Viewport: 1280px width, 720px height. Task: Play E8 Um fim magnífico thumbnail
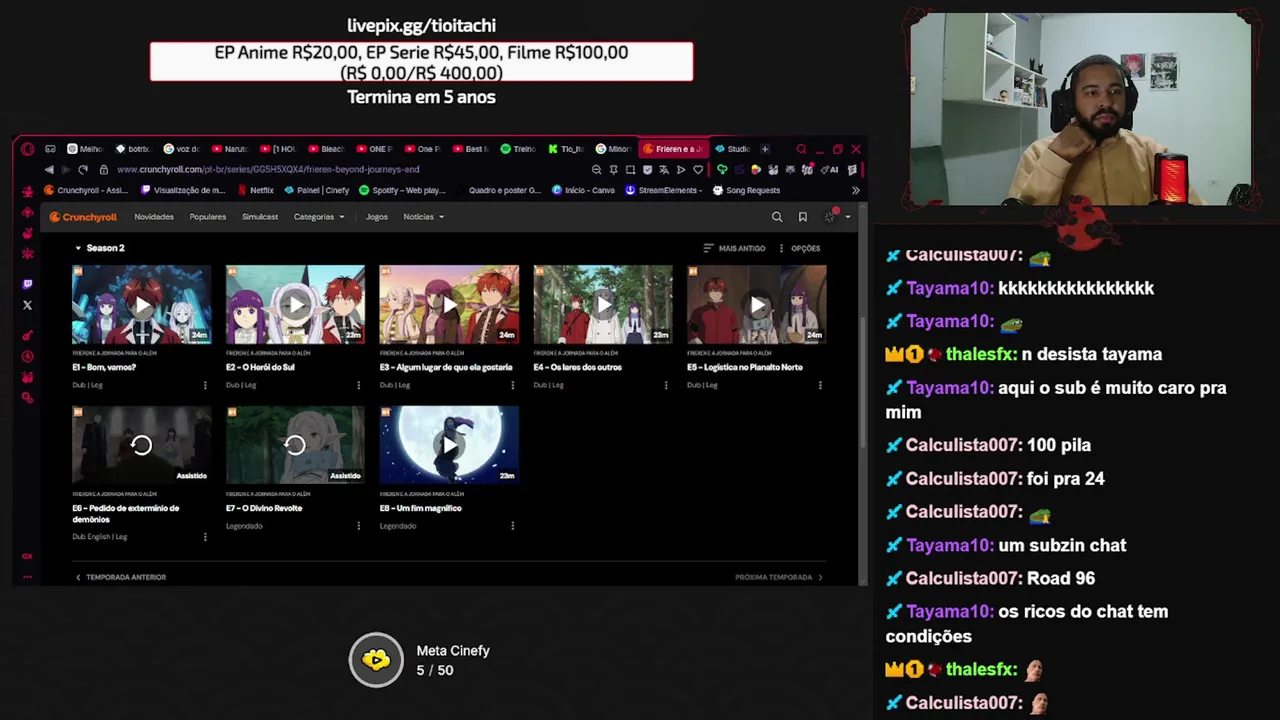pos(449,445)
